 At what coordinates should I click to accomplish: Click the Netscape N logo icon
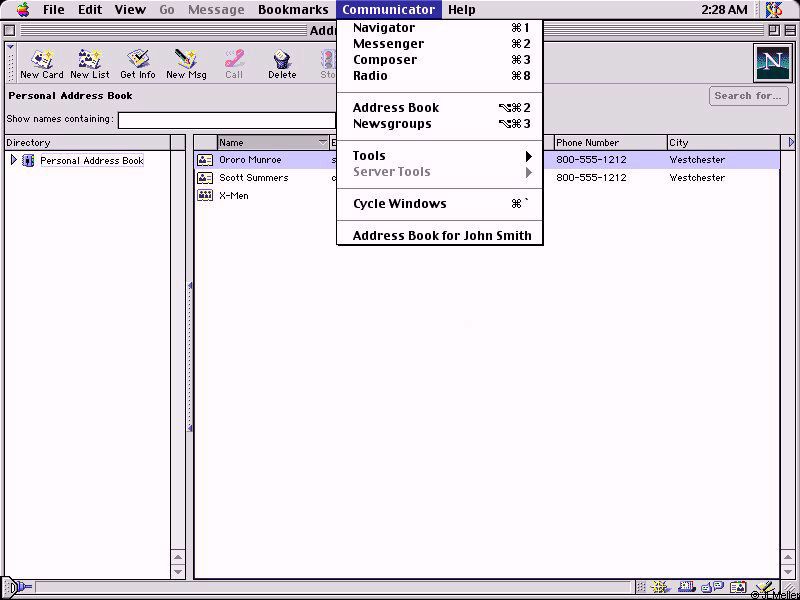pos(771,63)
